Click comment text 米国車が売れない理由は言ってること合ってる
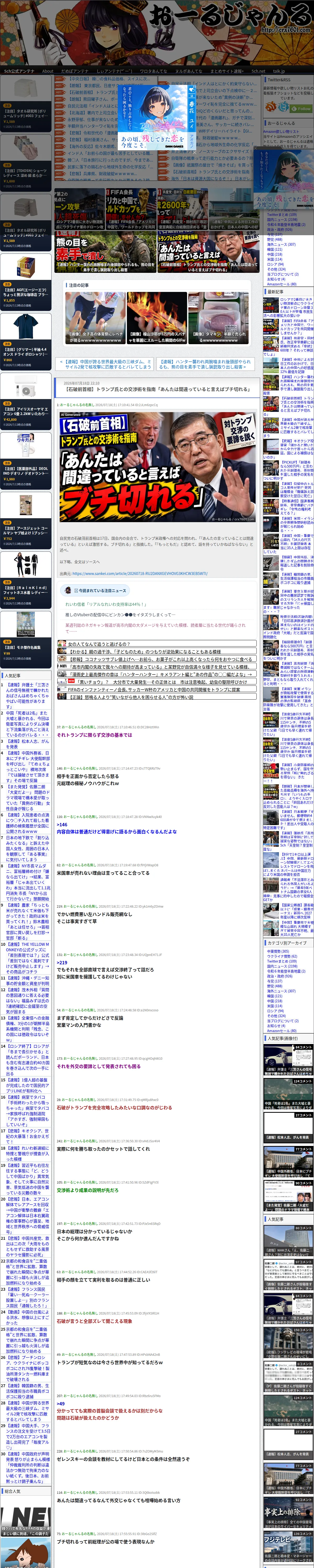The height and width of the screenshot is (1568, 314). (x=103, y=873)
